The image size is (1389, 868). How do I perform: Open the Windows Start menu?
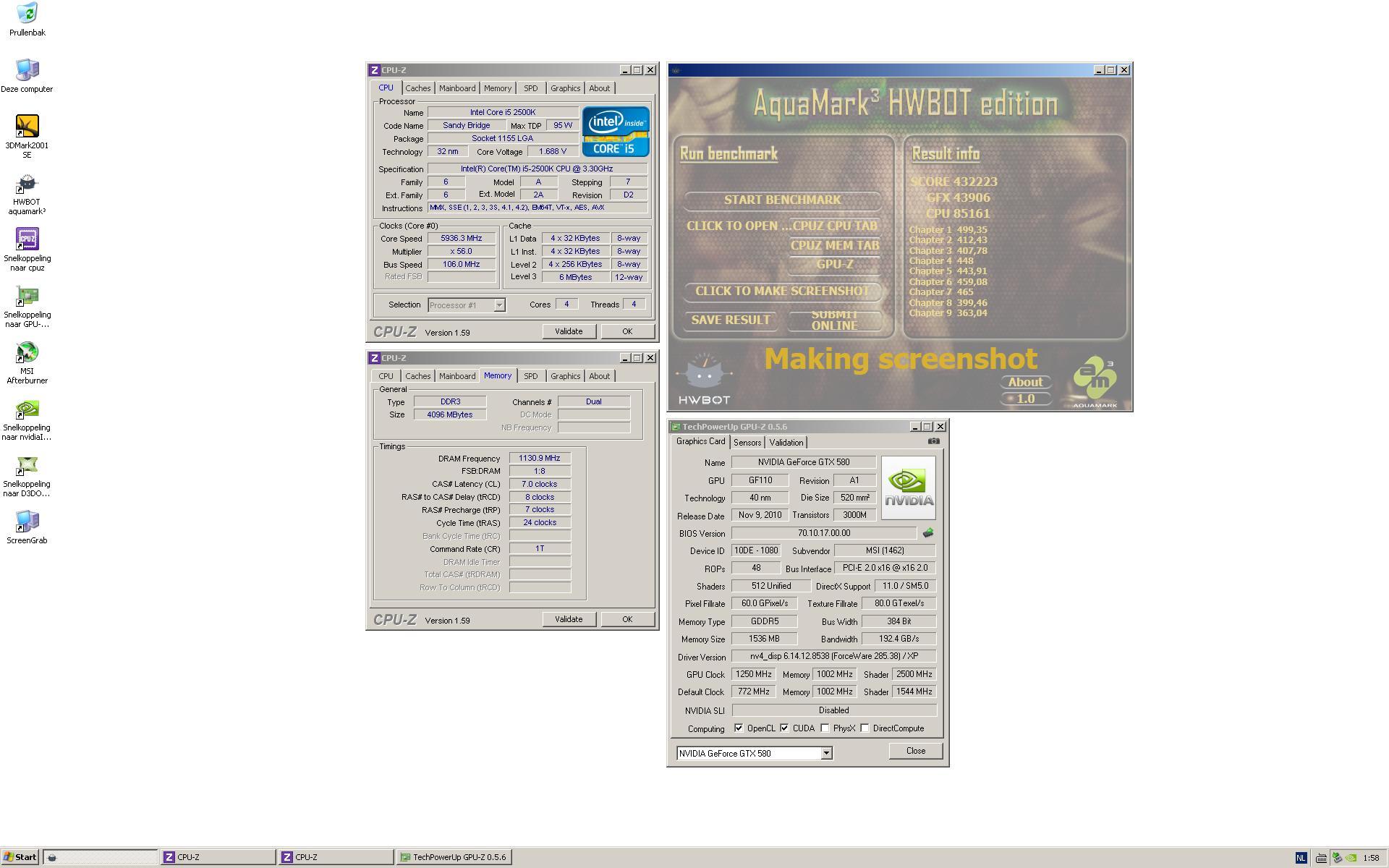[20, 857]
